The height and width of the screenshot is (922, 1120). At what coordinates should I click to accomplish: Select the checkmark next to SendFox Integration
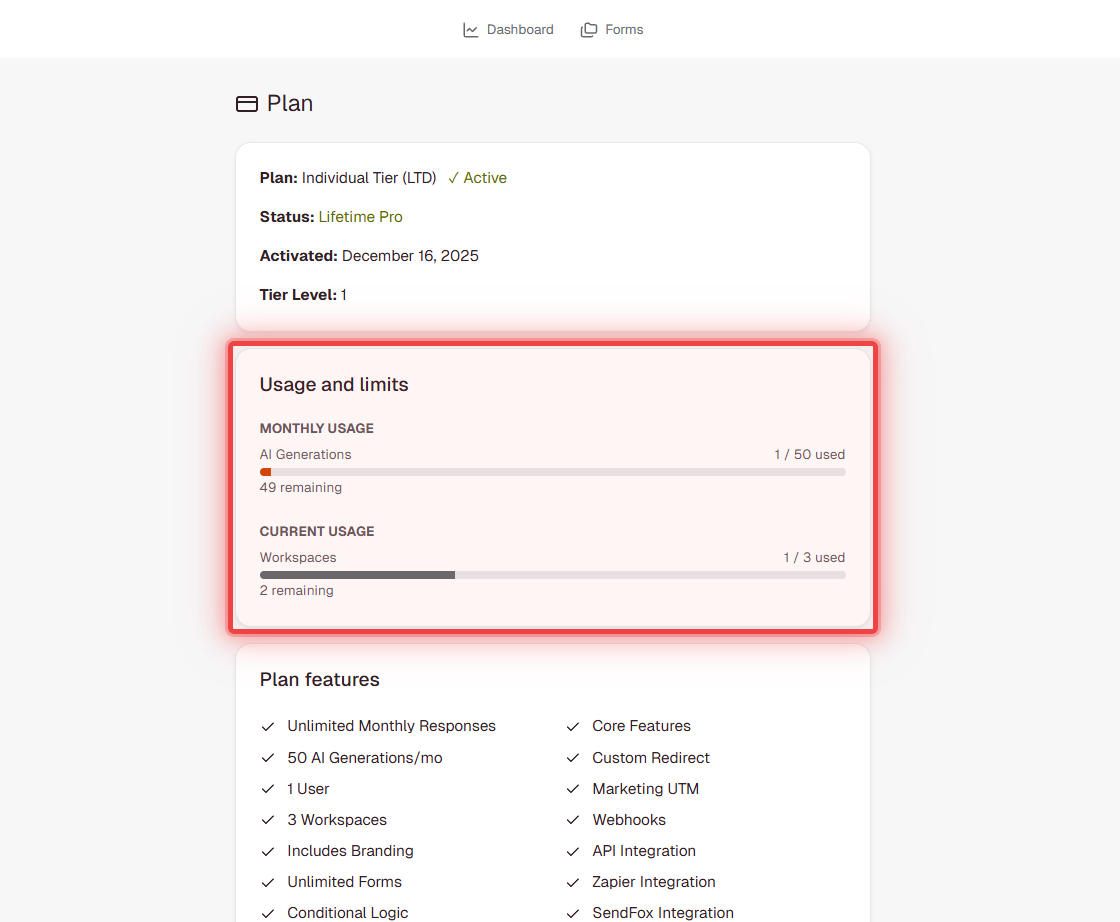coord(571,913)
